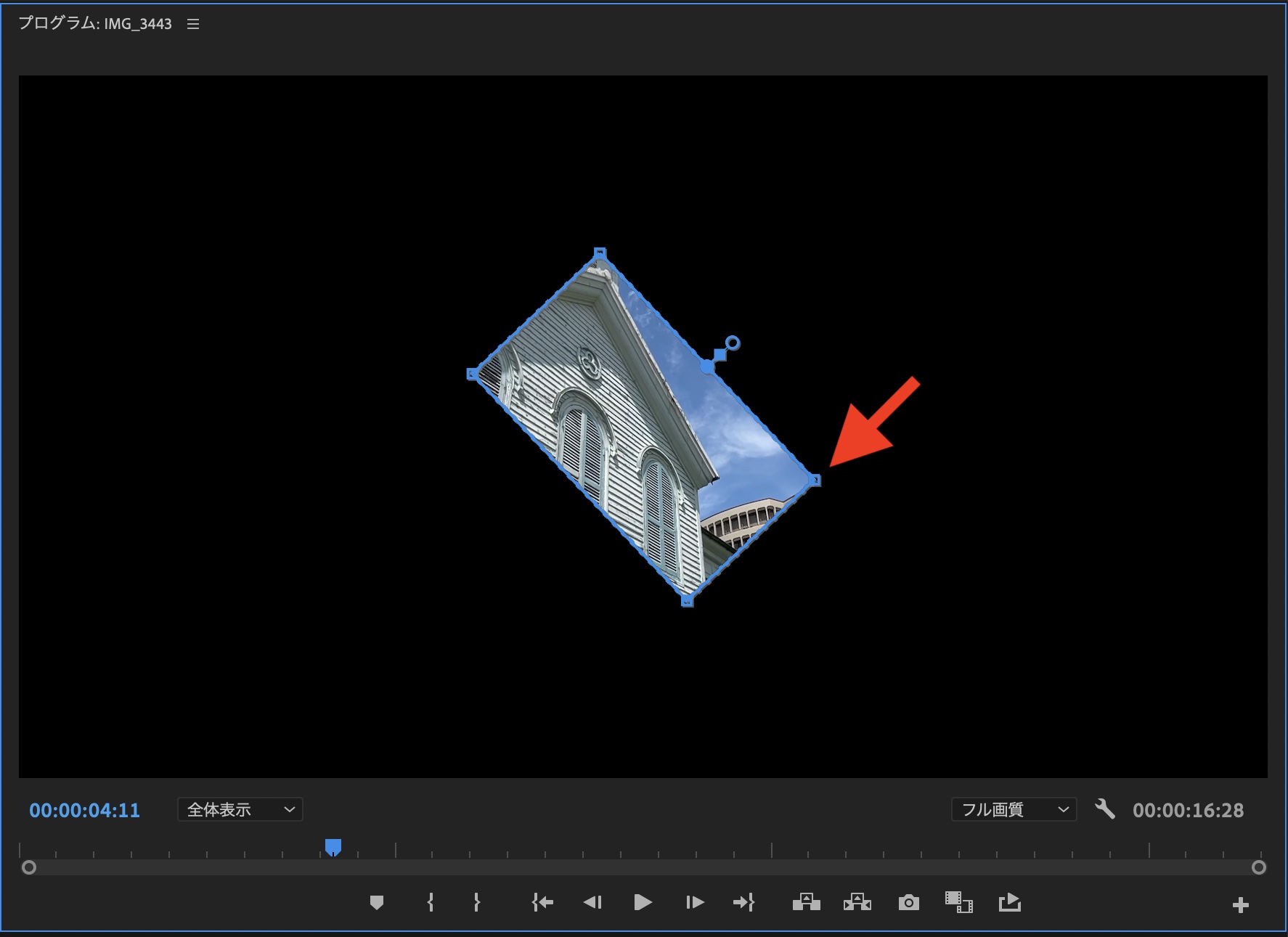Open the Button Editor plus icon
The height and width of the screenshot is (937, 1288).
click(x=1240, y=905)
